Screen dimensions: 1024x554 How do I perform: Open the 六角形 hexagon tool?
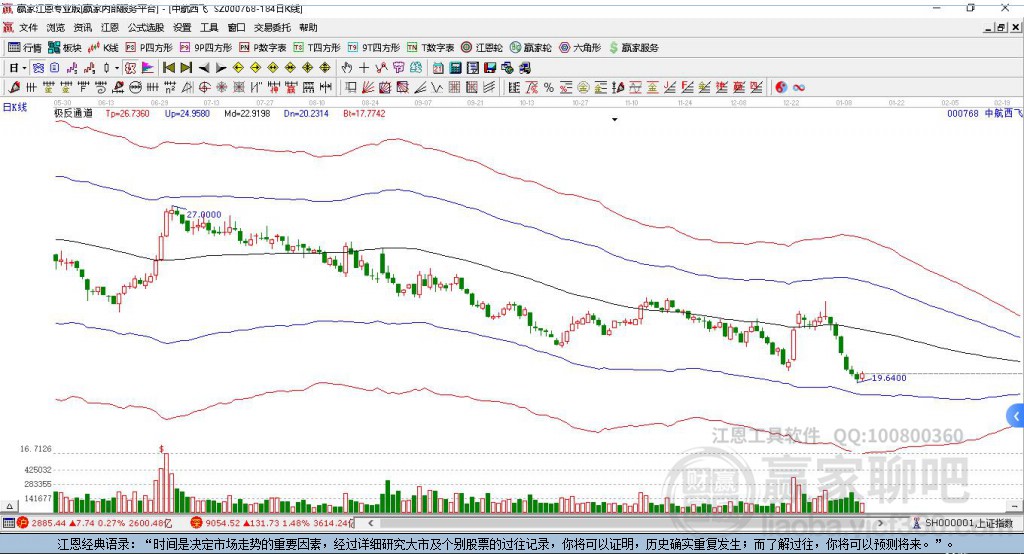click(580, 48)
